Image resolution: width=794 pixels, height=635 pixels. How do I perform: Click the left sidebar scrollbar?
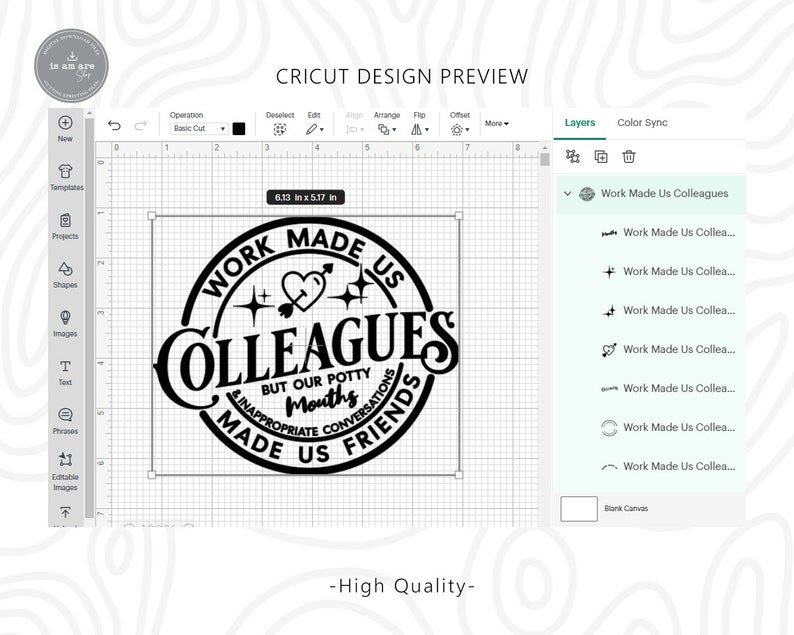click(x=89, y=318)
